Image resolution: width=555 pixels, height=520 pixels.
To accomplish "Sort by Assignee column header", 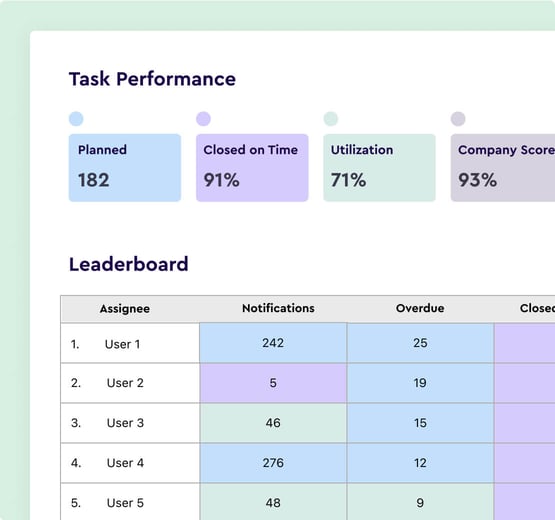I will pos(125,309).
